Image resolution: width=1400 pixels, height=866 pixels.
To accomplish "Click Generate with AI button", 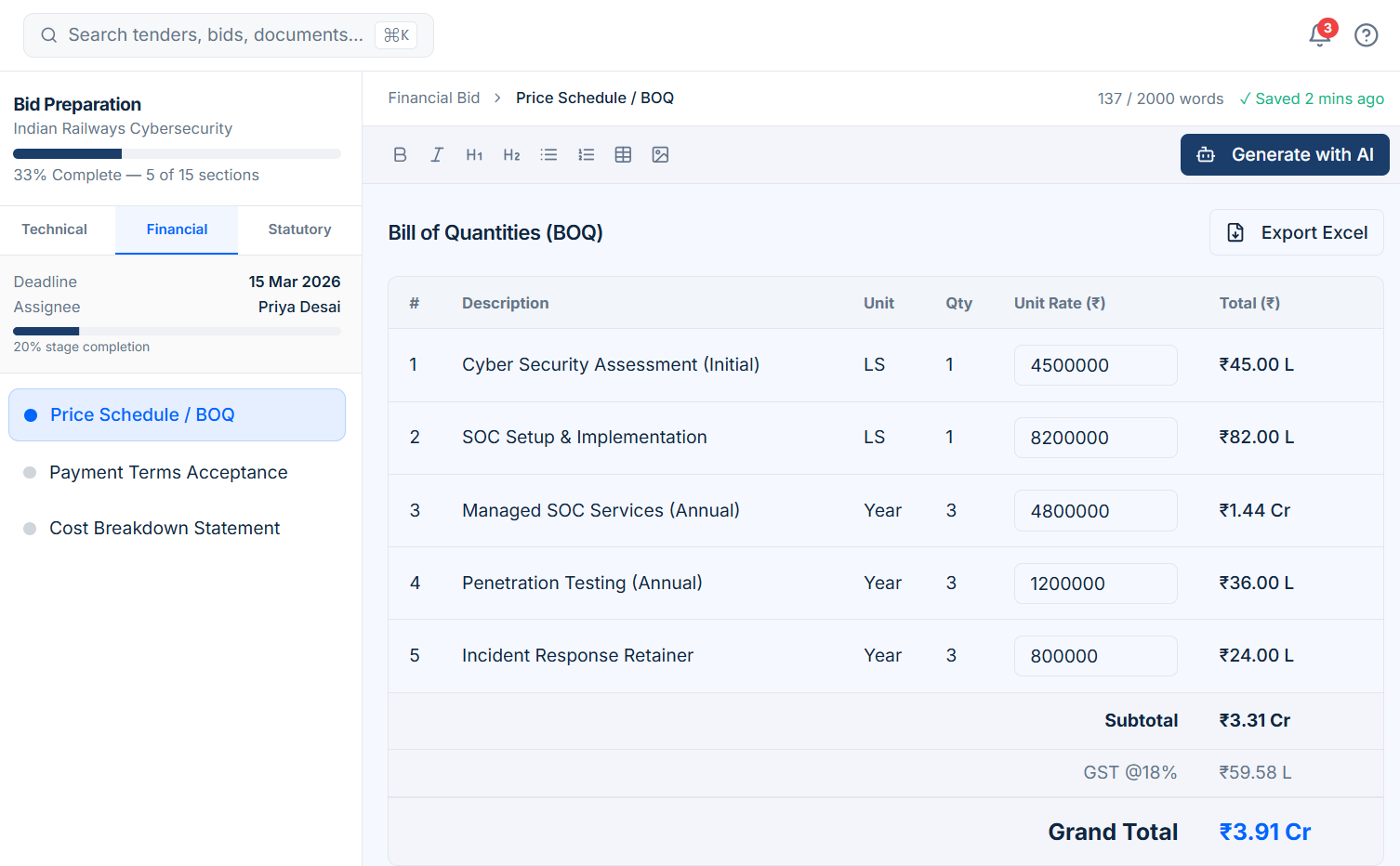I will pos(1285,155).
